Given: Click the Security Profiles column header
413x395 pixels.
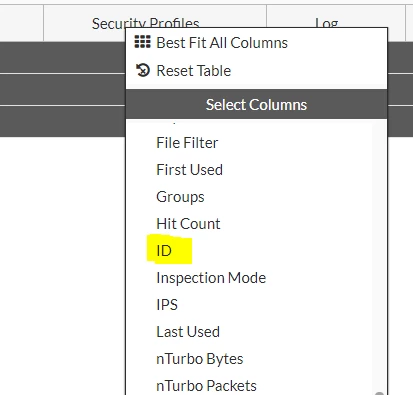Looking at the screenshot, I should [x=146, y=23].
